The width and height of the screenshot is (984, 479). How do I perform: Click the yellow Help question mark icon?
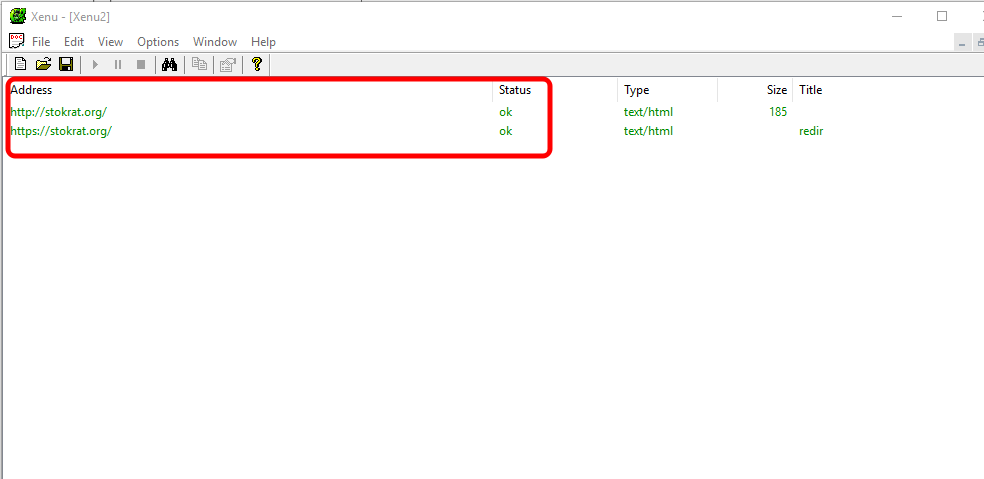click(257, 65)
